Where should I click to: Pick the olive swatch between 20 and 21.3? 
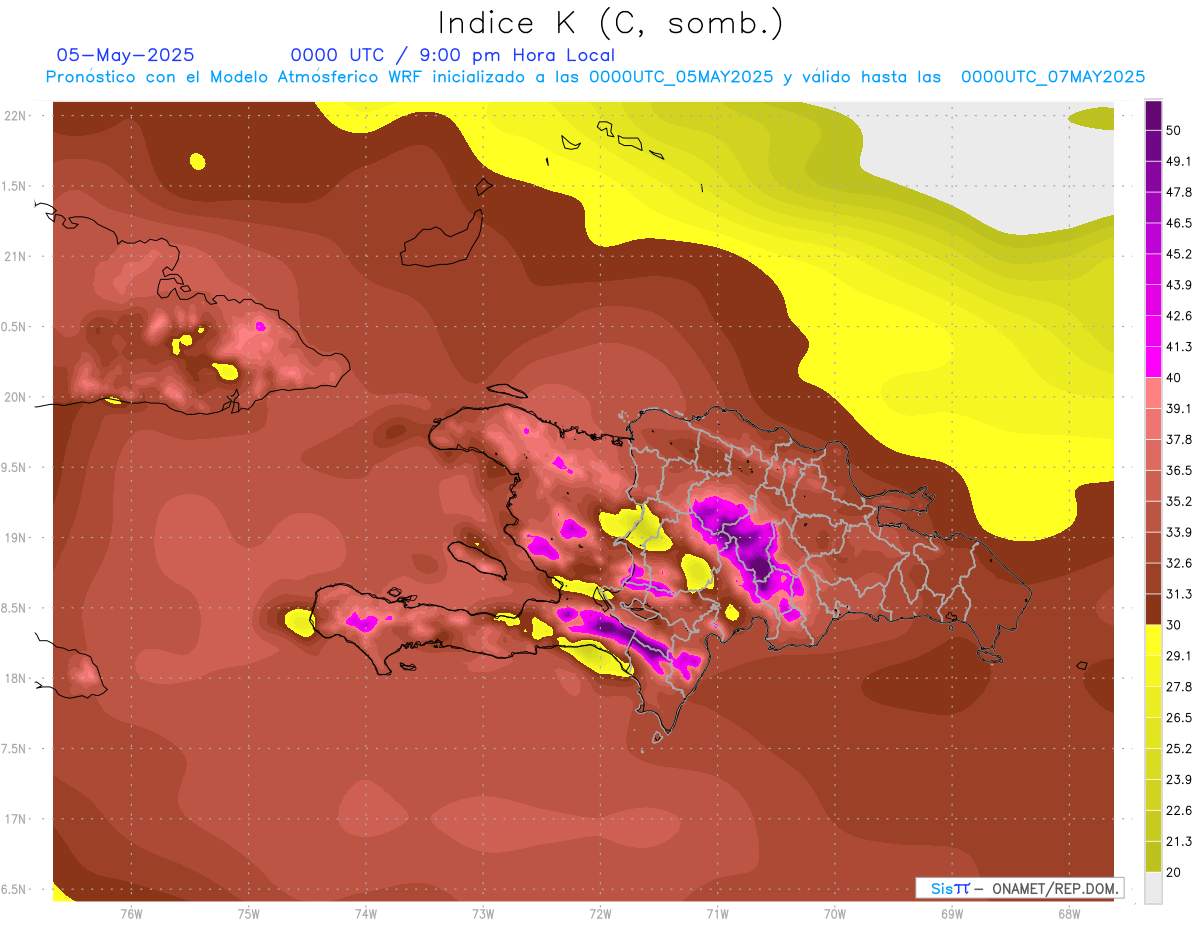tap(1153, 858)
